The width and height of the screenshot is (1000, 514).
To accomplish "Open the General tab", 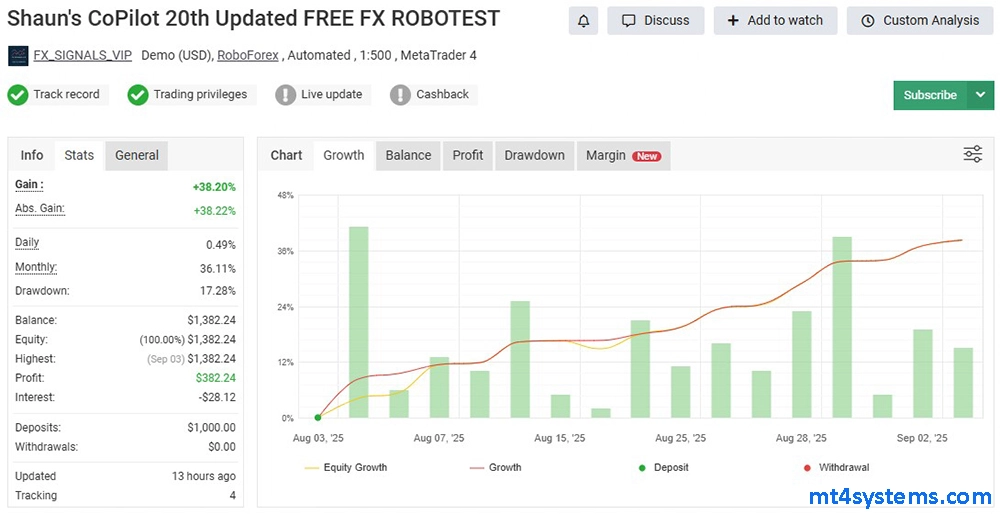I will (x=137, y=155).
